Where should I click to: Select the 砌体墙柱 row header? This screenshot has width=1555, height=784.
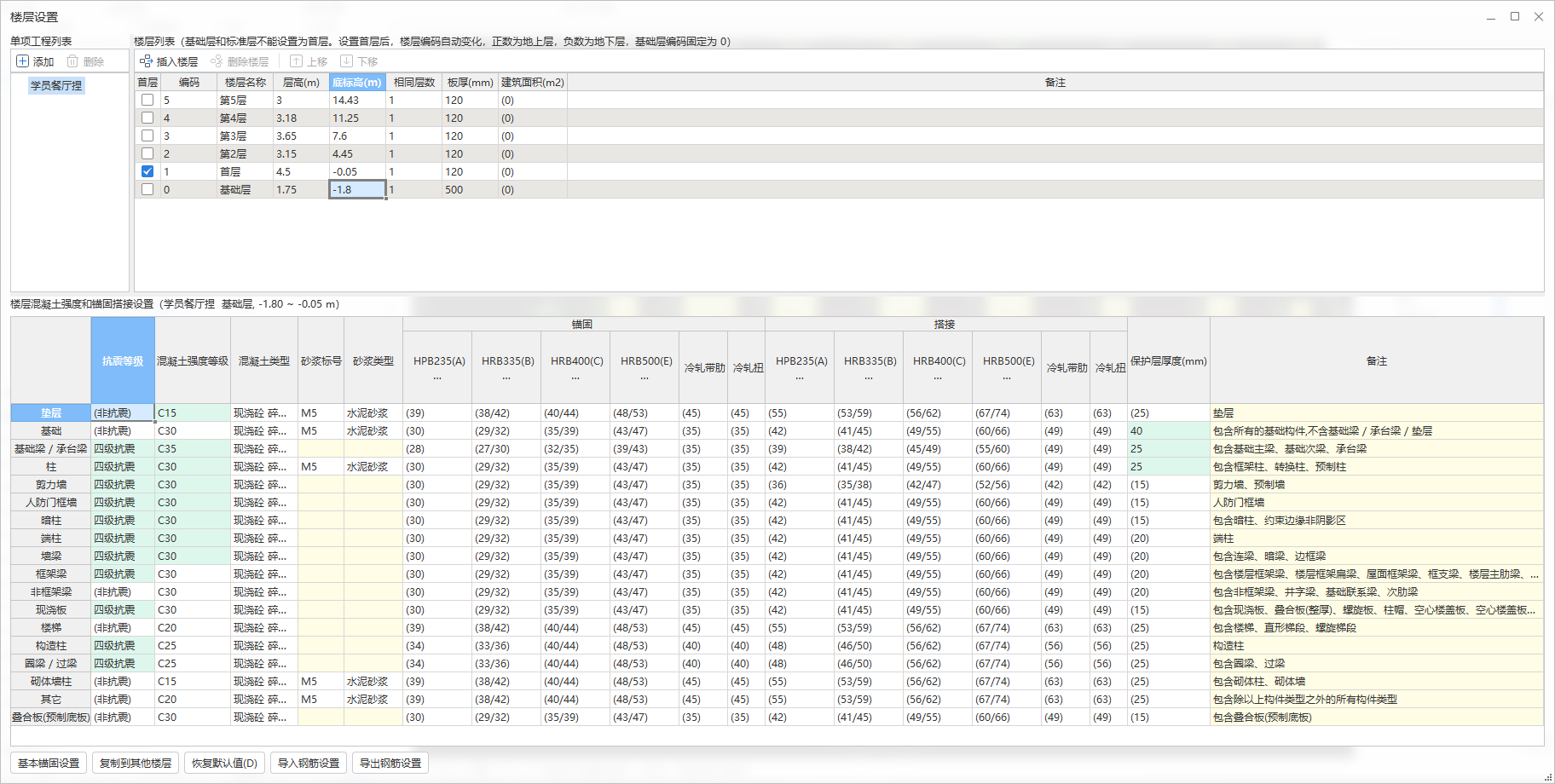[x=51, y=681]
